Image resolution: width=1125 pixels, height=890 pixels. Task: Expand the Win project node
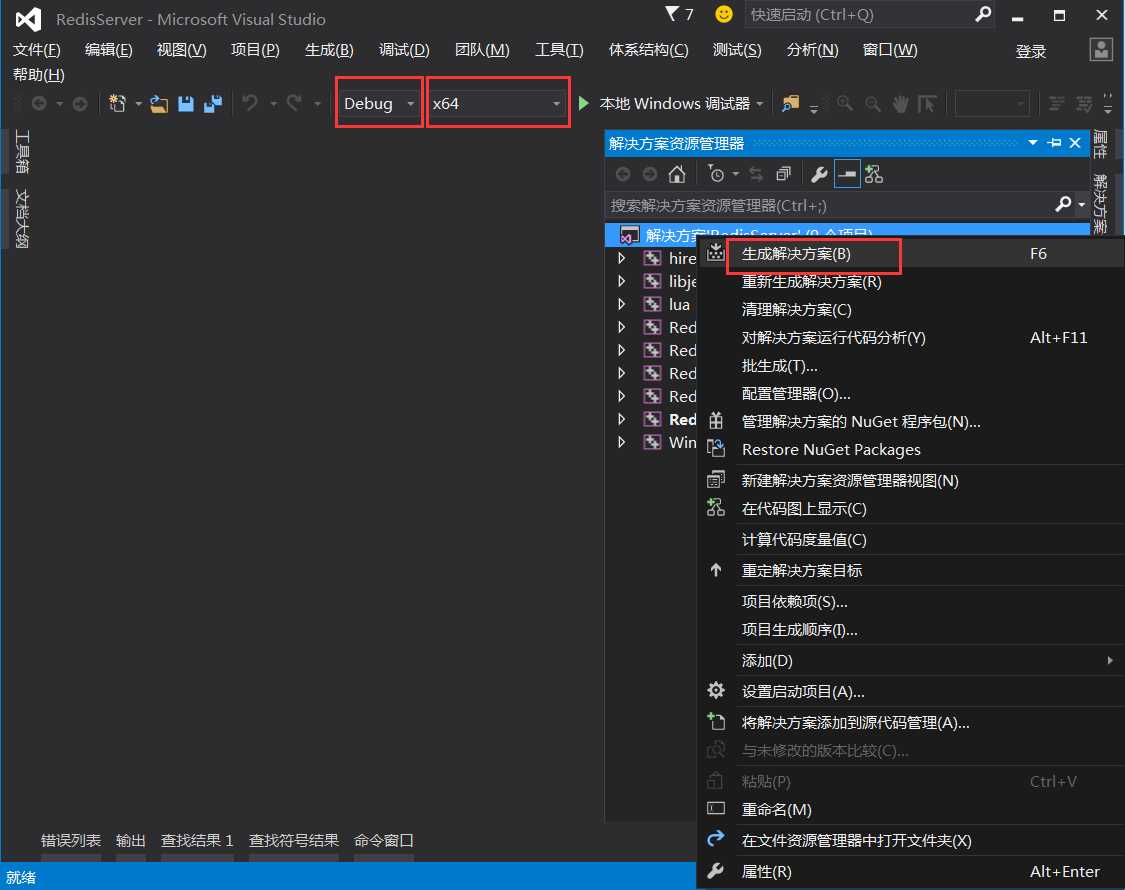tap(622, 441)
